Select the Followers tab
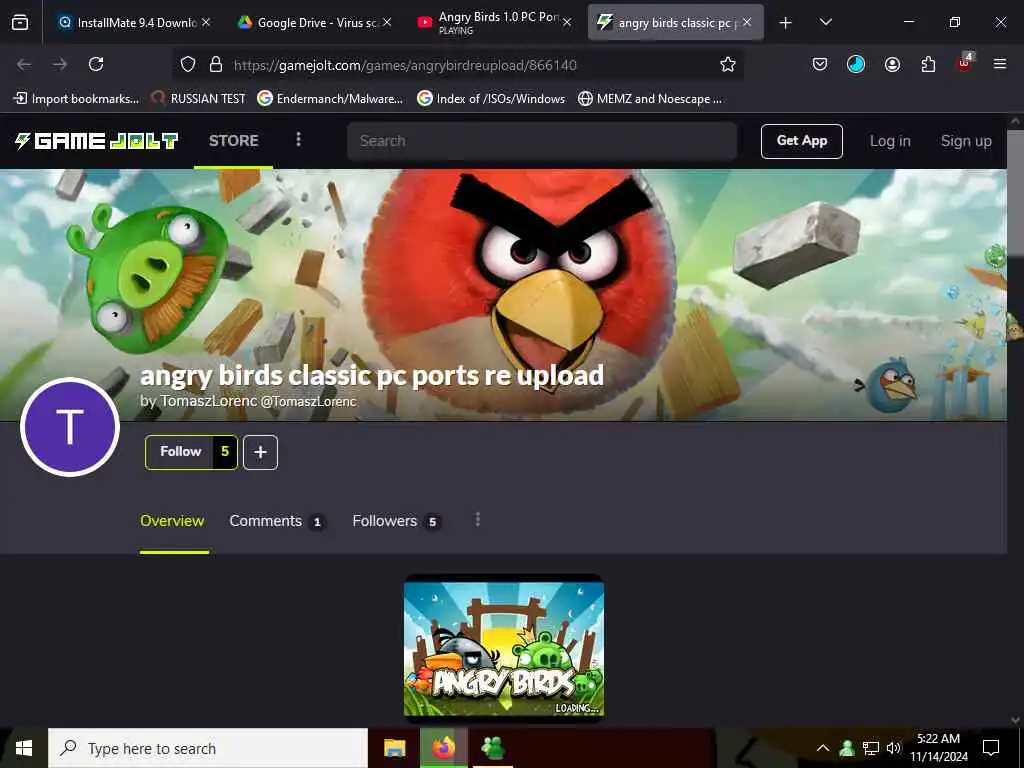This screenshot has height=768, width=1024. click(396, 521)
